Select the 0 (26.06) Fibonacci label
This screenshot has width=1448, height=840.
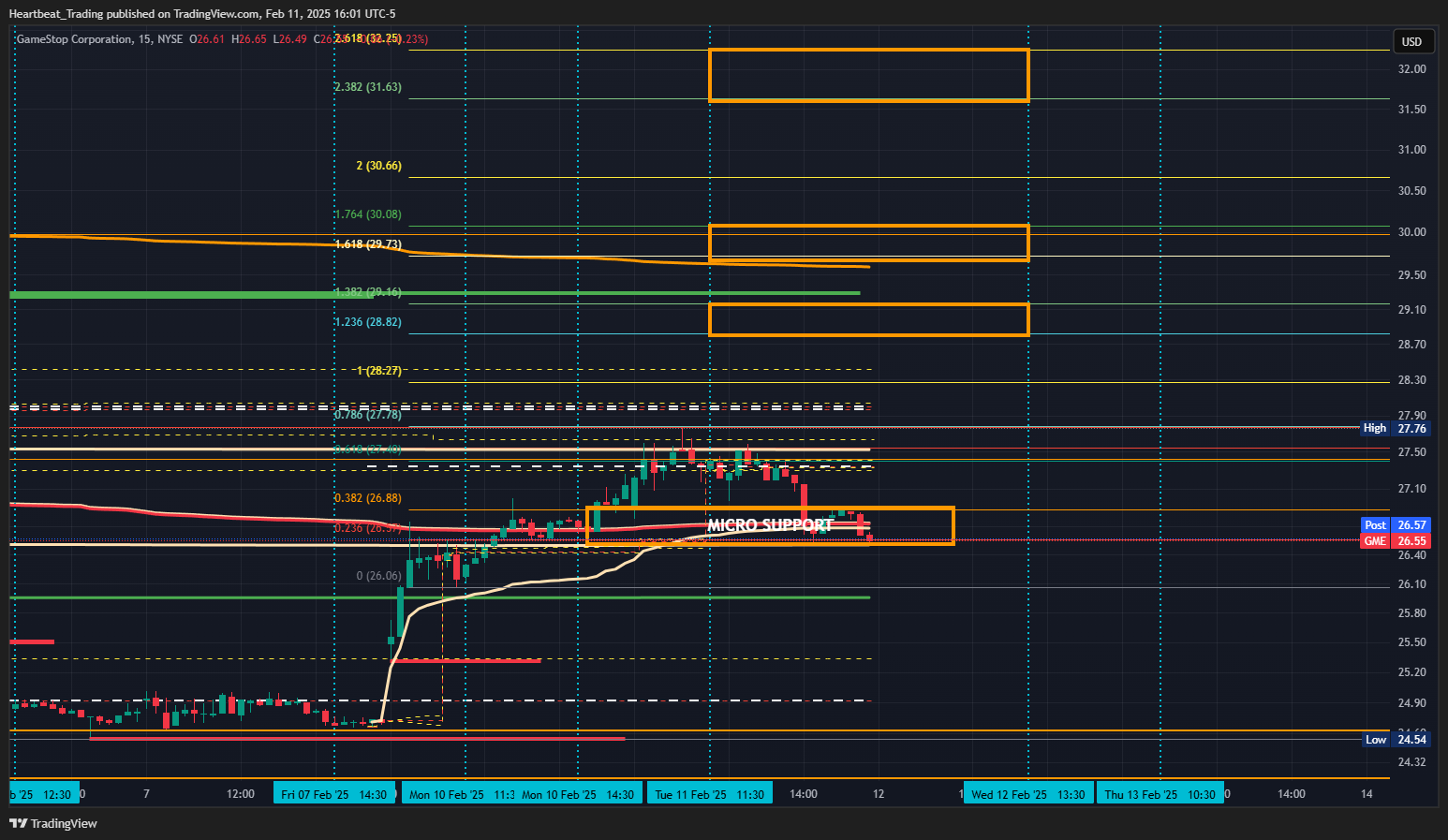pos(379,576)
